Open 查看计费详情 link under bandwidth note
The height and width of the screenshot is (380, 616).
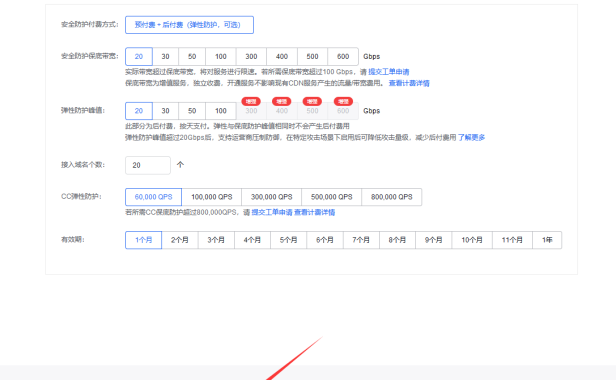(409, 83)
